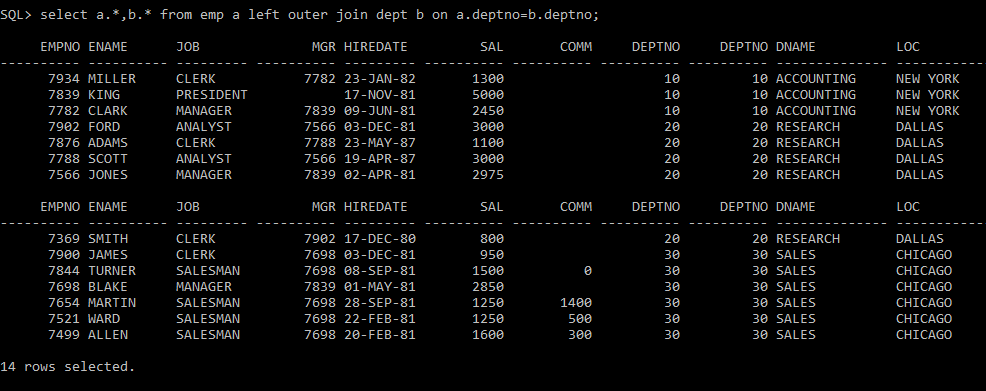Click commission value 300
986x391 pixels.
point(580,335)
